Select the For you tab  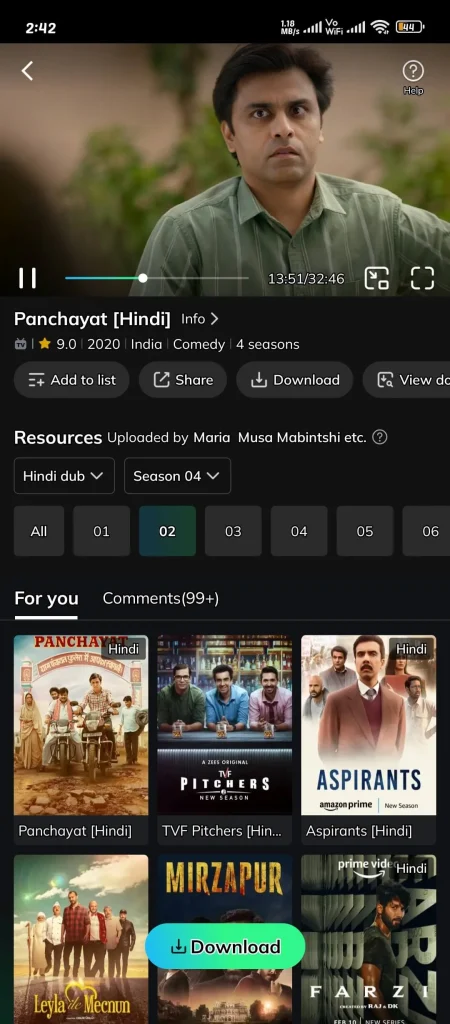click(x=46, y=599)
